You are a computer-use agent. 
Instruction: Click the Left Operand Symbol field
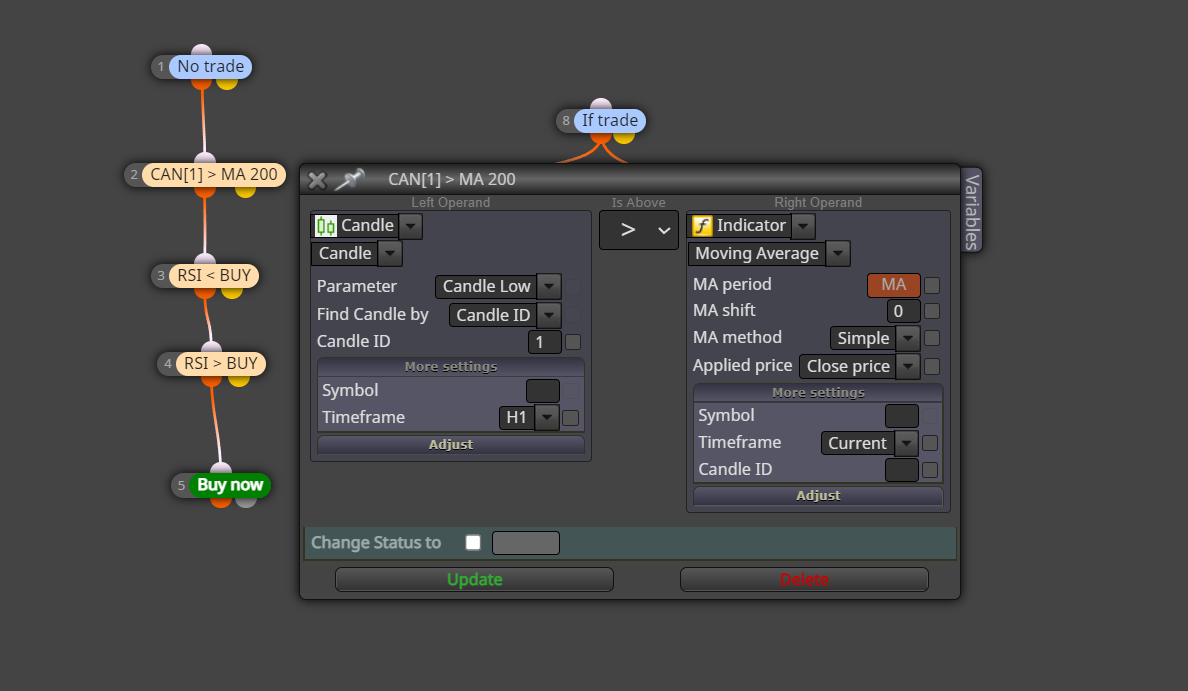coord(542,391)
